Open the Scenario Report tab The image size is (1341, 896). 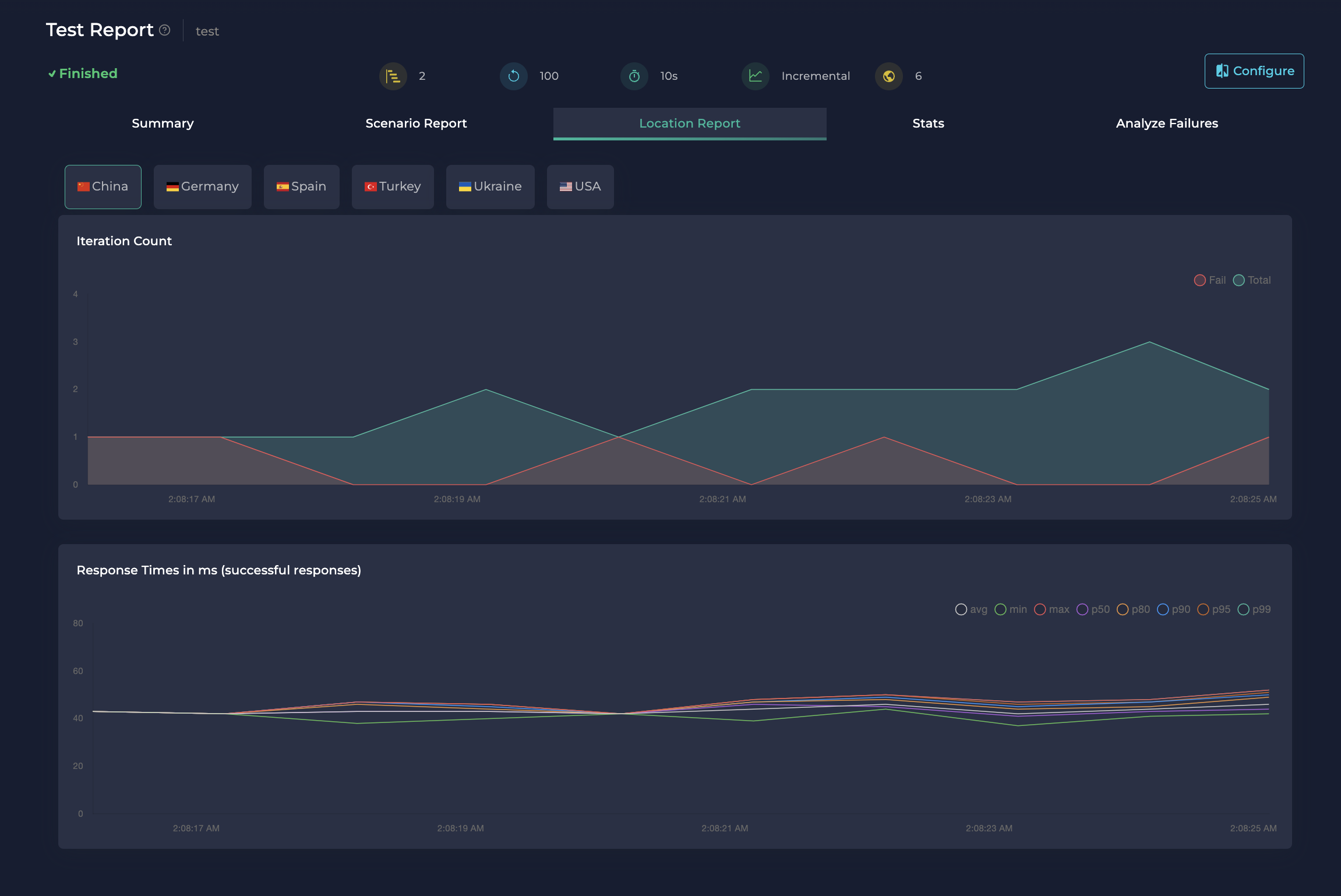point(416,124)
